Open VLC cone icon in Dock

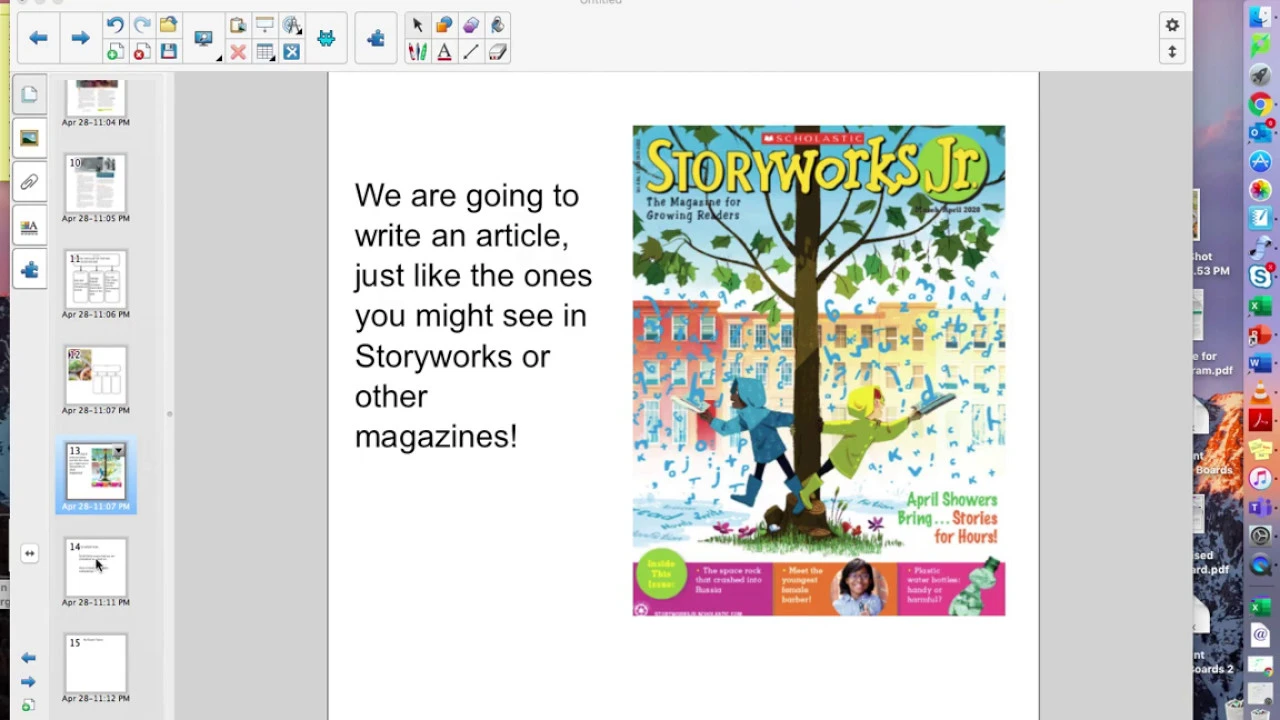1260,391
